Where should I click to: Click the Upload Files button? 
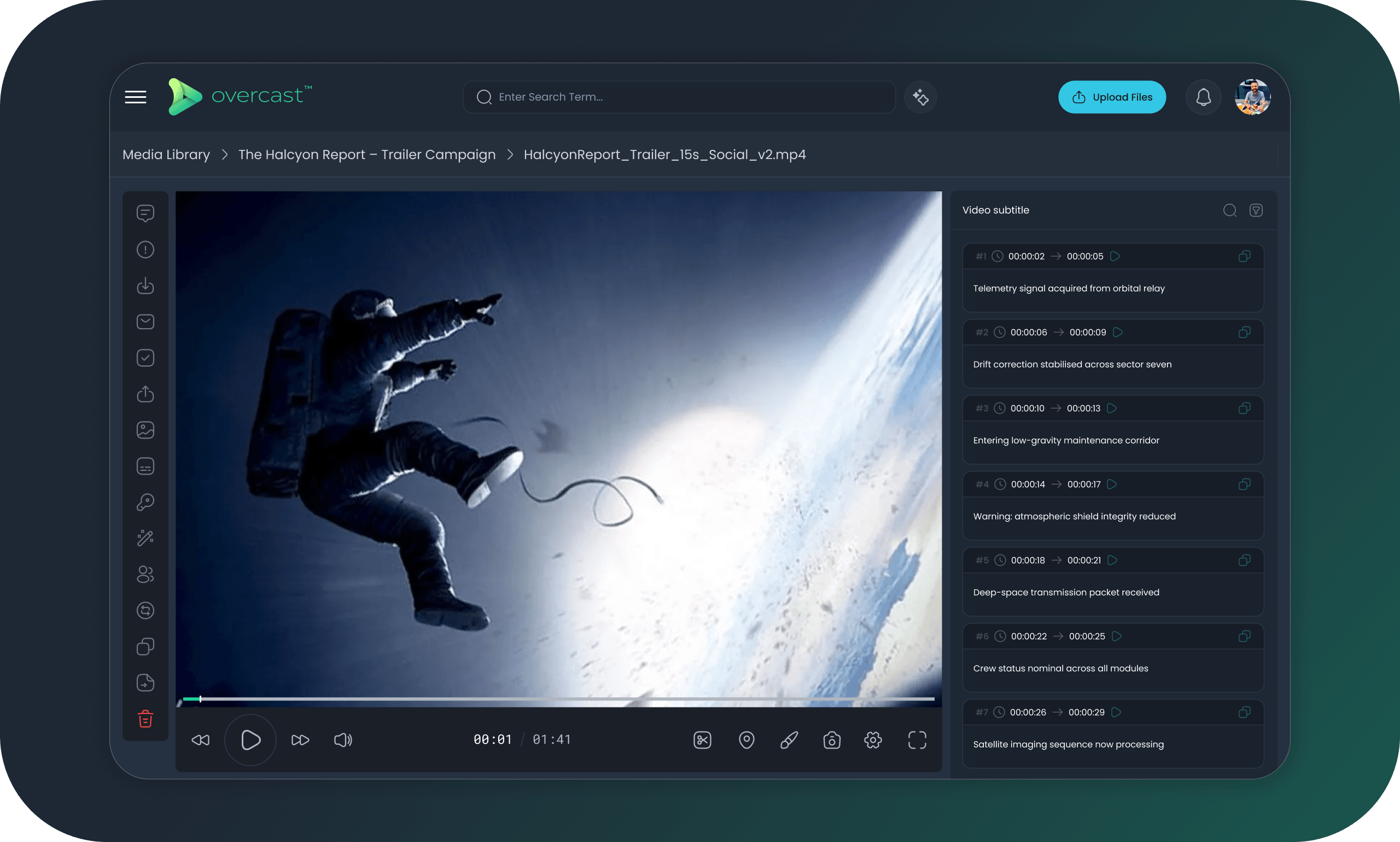point(1112,97)
